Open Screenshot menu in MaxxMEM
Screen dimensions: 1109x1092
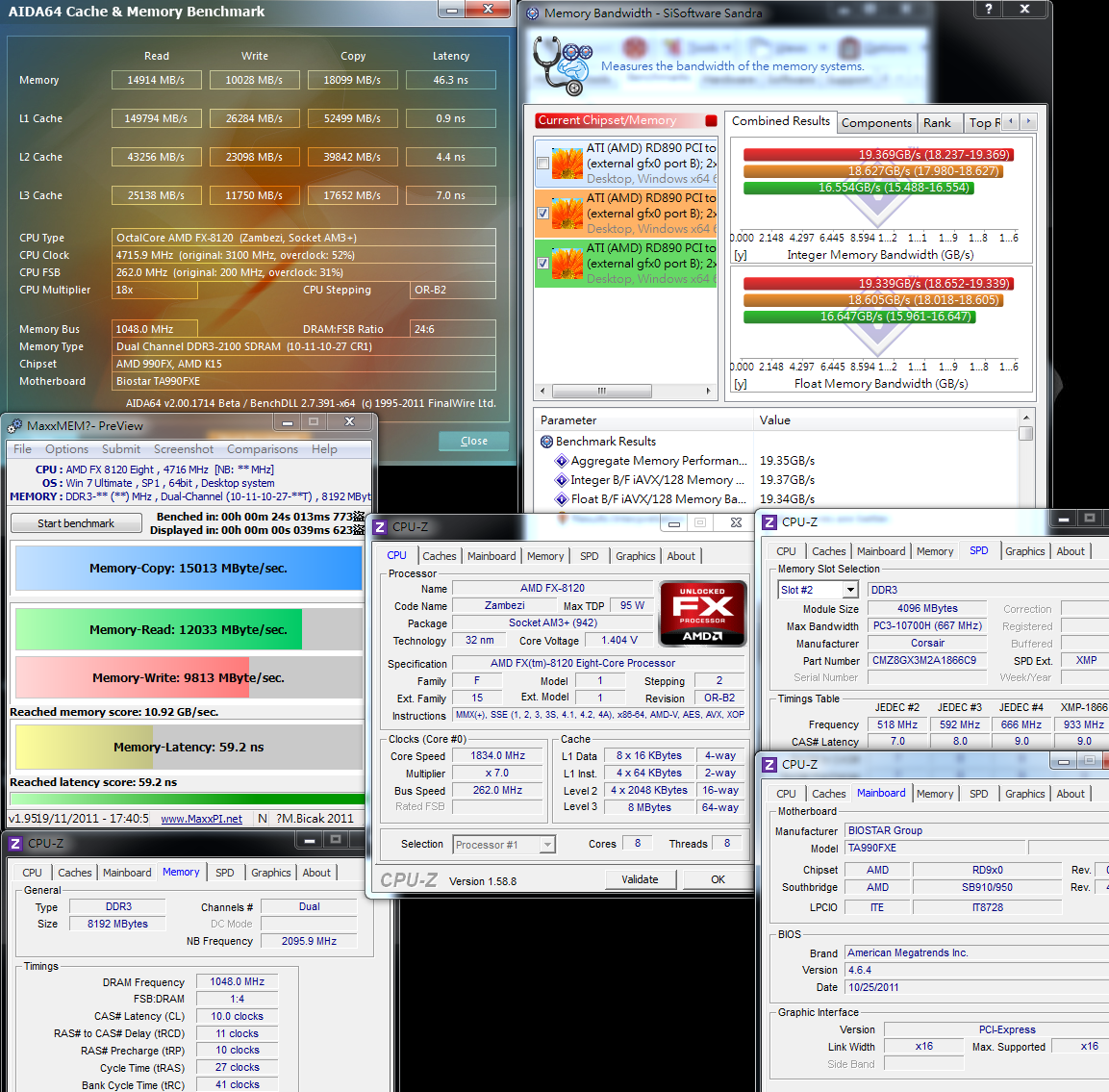pyautogui.click(x=184, y=449)
